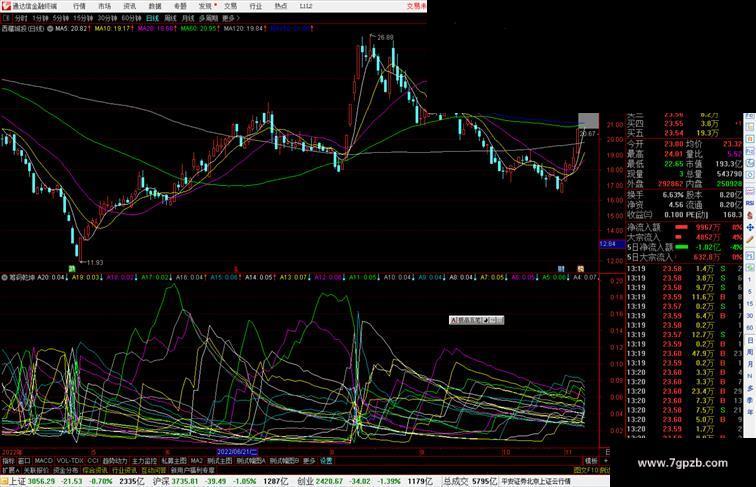Expand the 更多 indicators list in bottom tab bar
The width and height of the screenshot is (756, 487).
click(309, 461)
